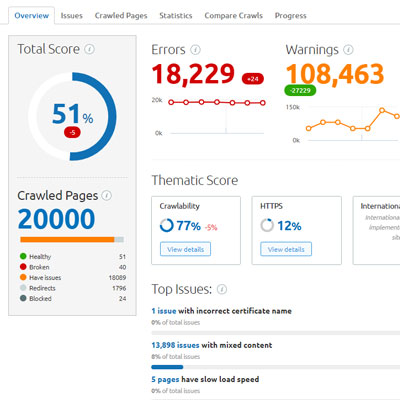Click the info icon beside Warnings
This screenshot has width=400, height=400.
[348, 50]
